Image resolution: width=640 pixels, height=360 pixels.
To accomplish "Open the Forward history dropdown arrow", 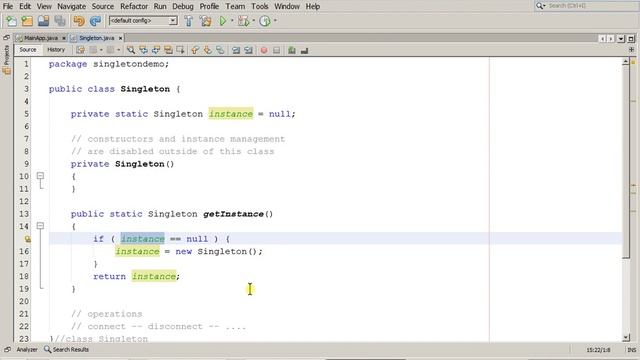I will (118, 50).
